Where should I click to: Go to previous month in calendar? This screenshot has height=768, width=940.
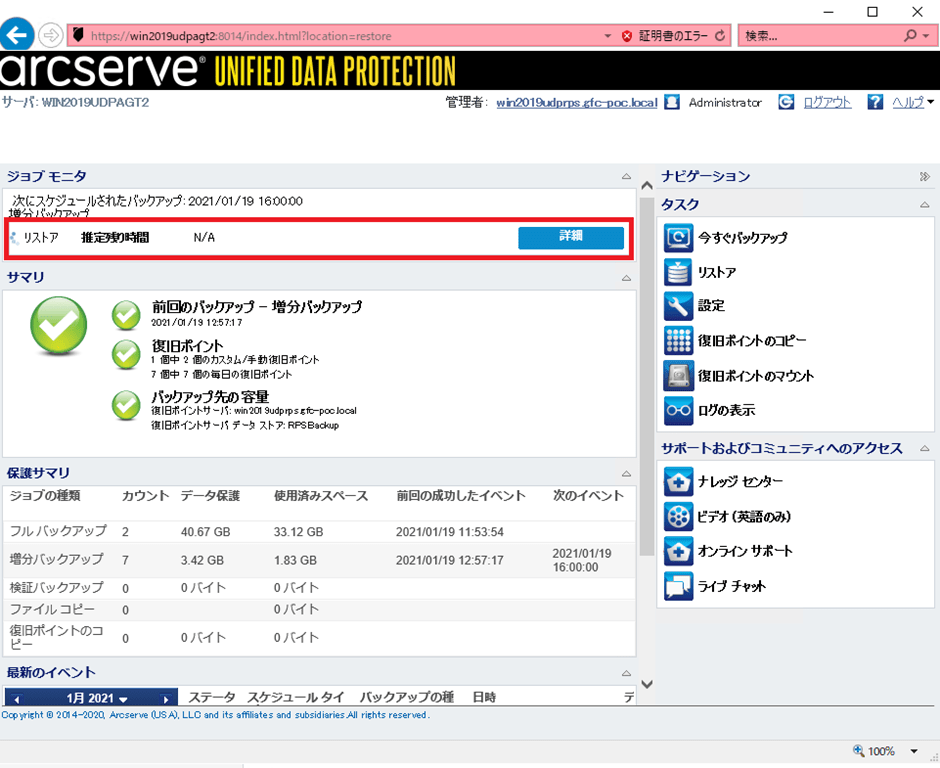[x=16, y=698]
